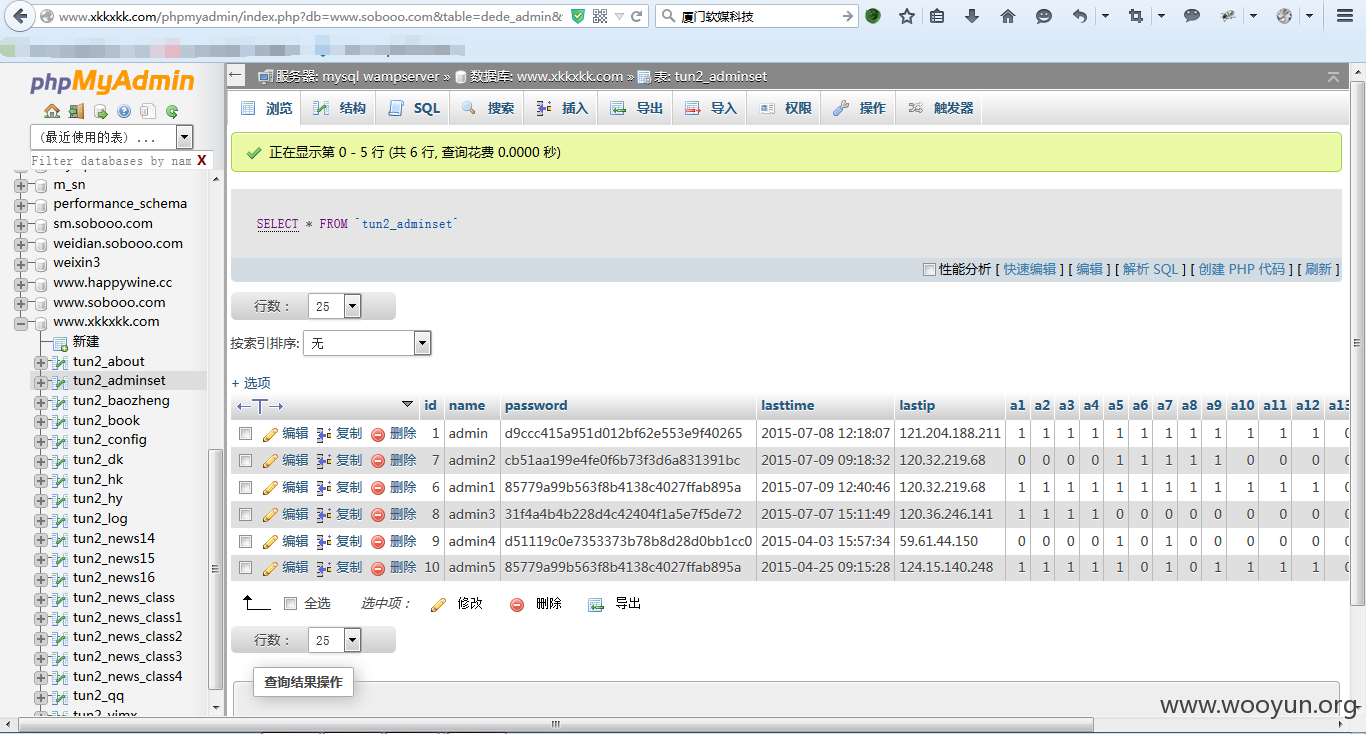Viewport: 1366px width, 734px height.
Task: Open the tun2_log table in the sidebar
Action: pos(100,519)
